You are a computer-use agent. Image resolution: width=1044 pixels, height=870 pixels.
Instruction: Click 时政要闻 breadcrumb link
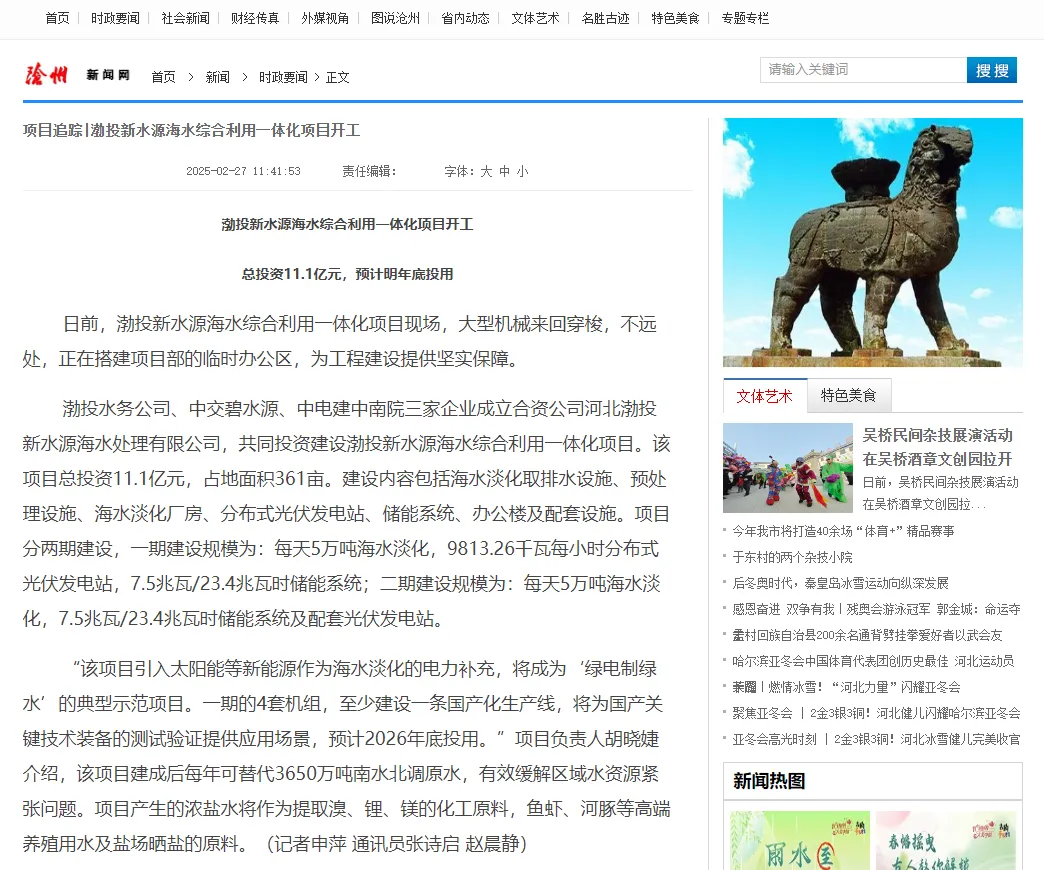(x=283, y=77)
